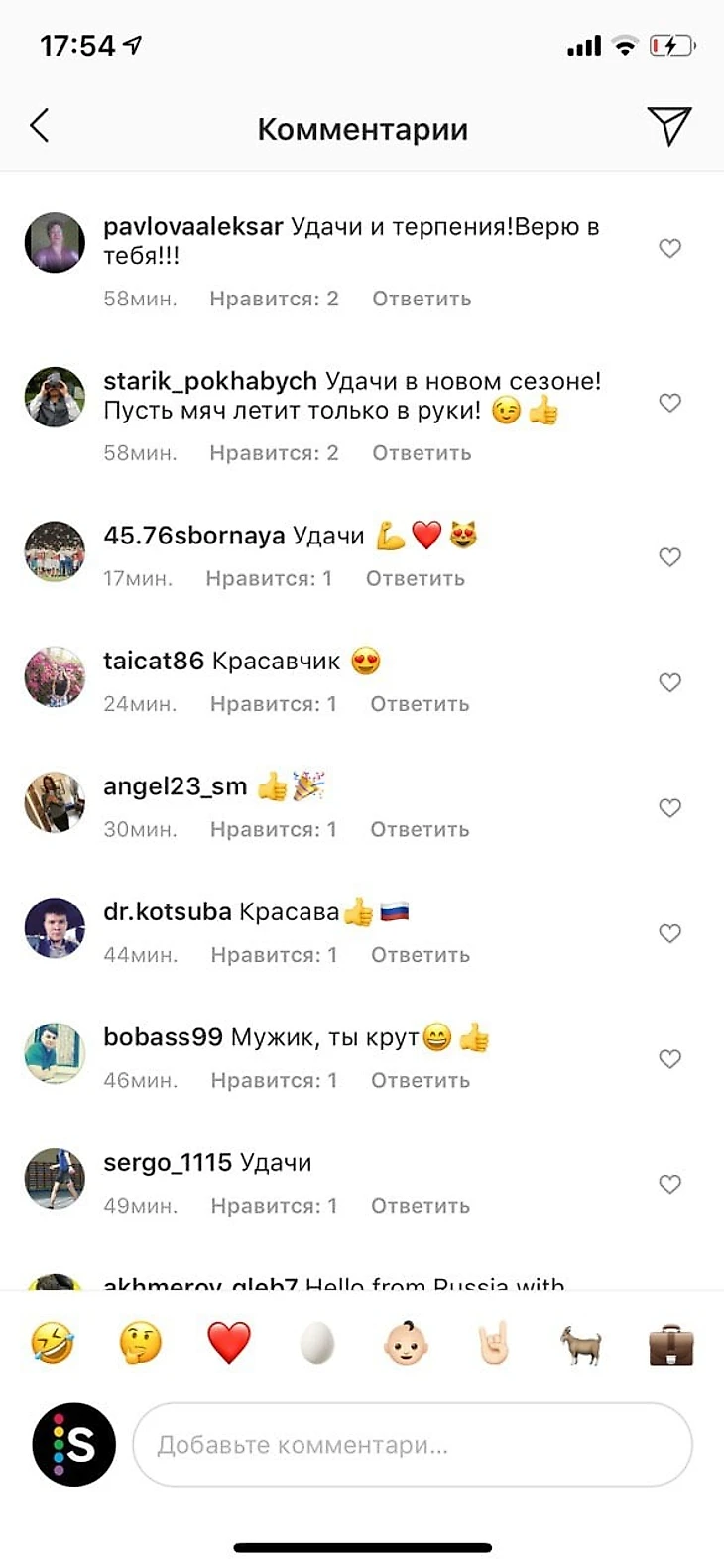Like starik_pokhabych's comment with the heart

670,403
